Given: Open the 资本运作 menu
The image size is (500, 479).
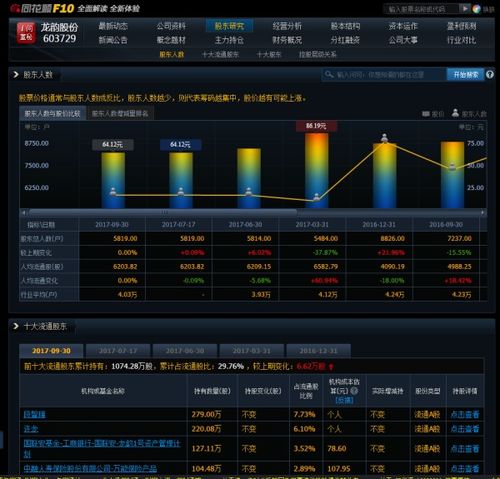Looking at the screenshot, I should (x=403, y=26).
